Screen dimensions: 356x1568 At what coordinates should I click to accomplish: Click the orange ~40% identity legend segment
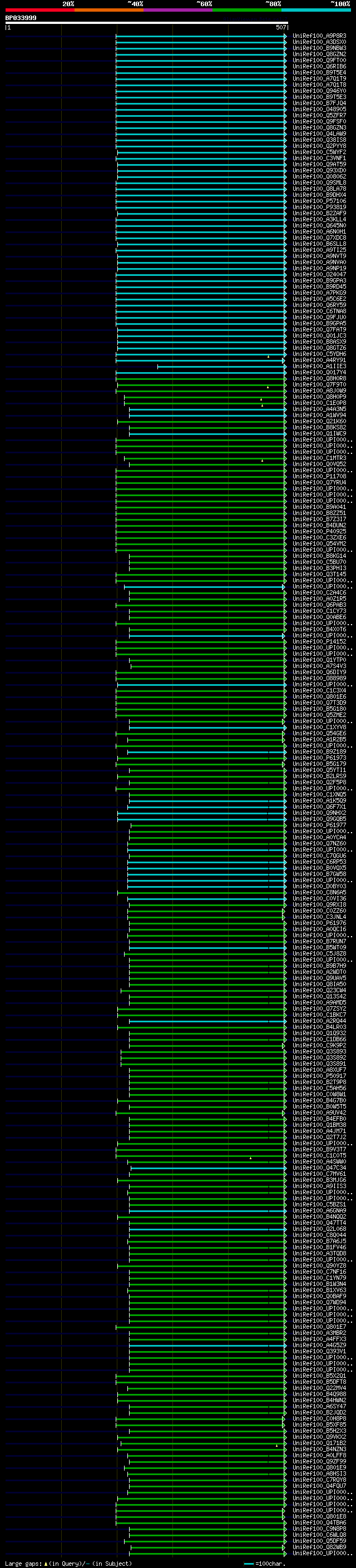click(109, 10)
